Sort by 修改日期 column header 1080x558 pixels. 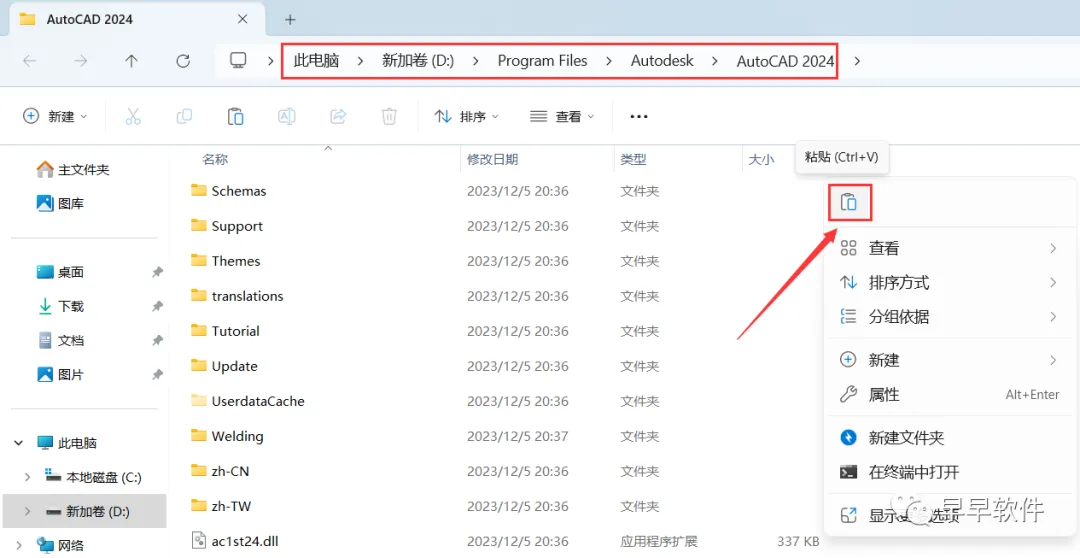[492, 160]
